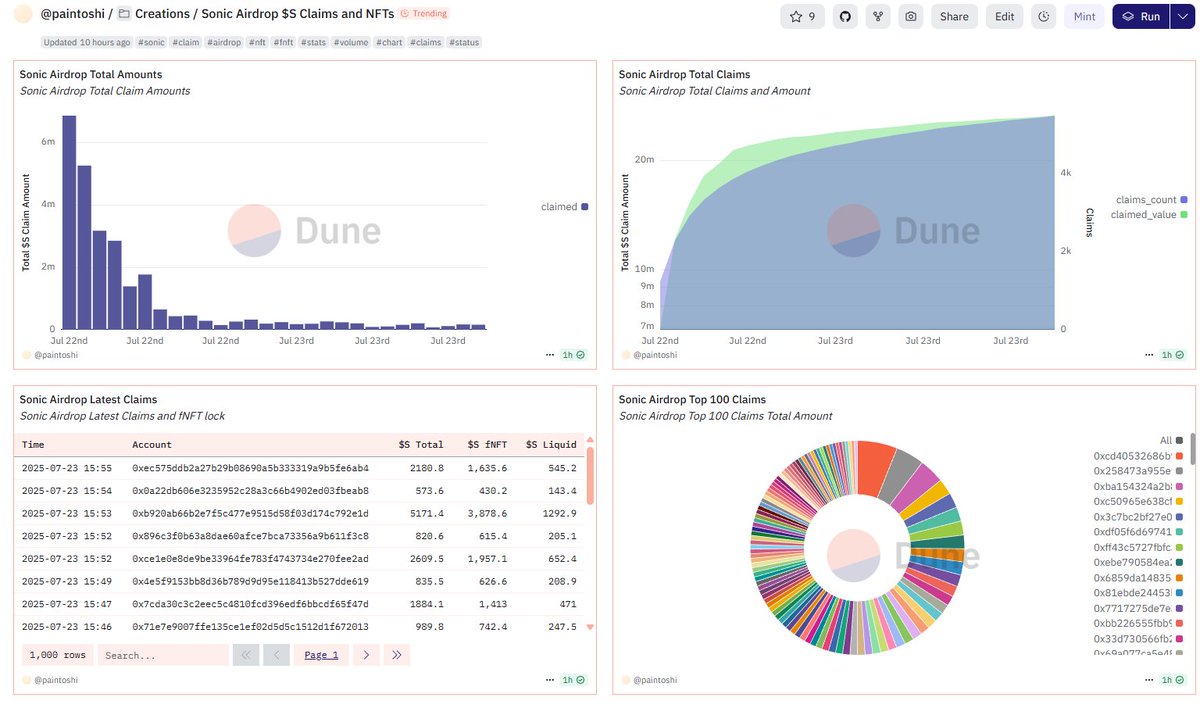The height and width of the screenshot is (708, 1200).
Task: Open Sonic Airdrop Top 100 Claims title
Action: click(x=692, y=399)
